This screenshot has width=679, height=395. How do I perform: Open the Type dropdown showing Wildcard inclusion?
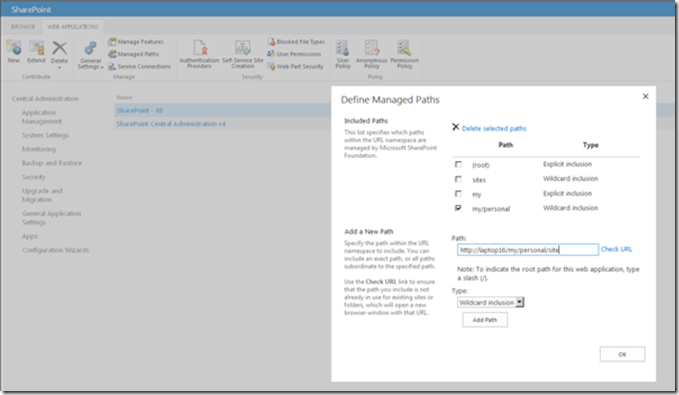[x=491, y=302]
